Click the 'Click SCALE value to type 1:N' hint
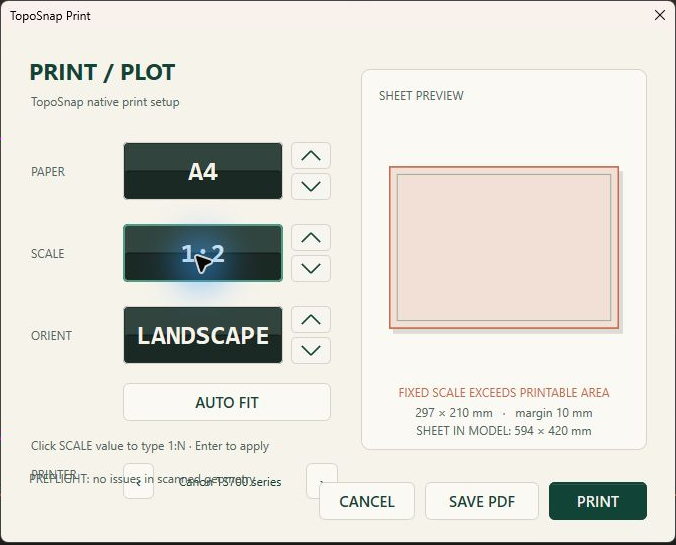The height and width of the screenshot is (545, 676). (x=108, y=446)
